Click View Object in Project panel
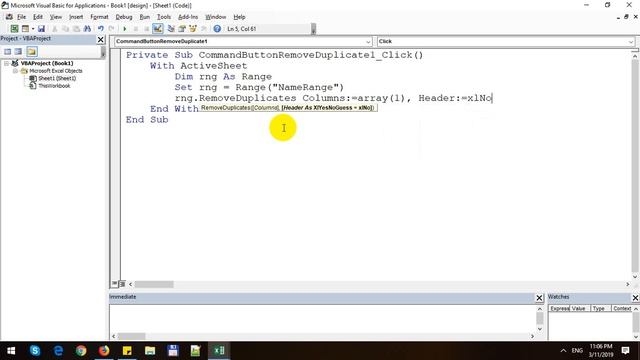 [18, 51]
